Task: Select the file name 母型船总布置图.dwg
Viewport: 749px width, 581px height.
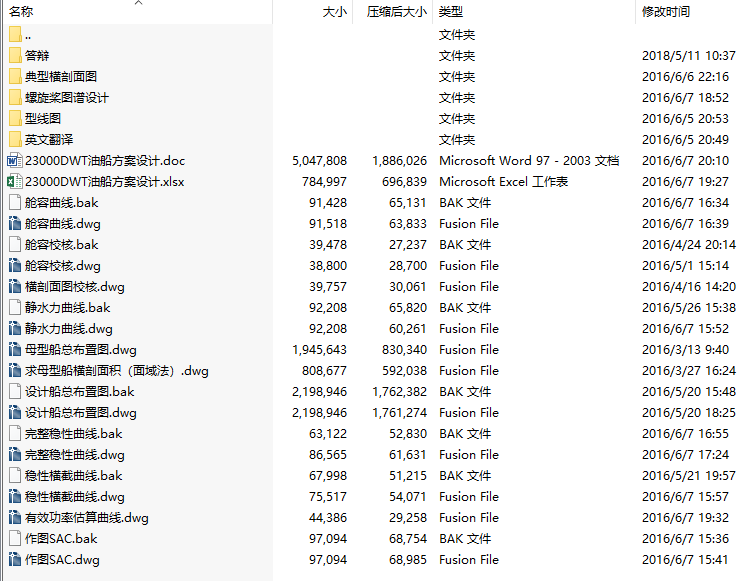Action: [x=81, y=350]
